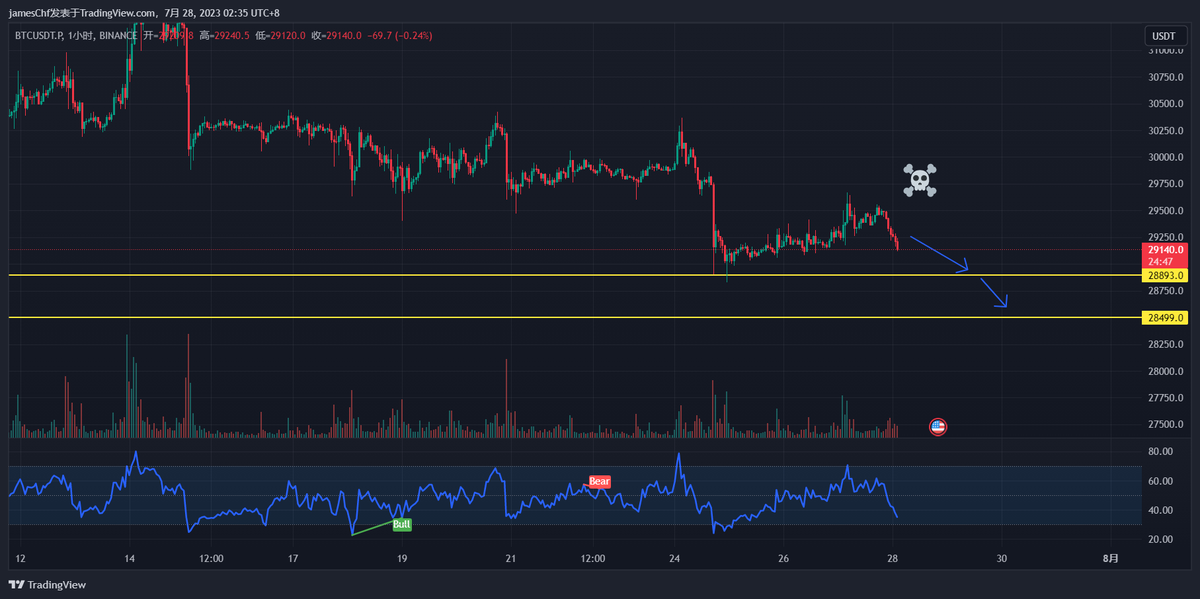Select the red Bear divergence label
This screenshot has height=599, width=1200.
pos(599,482)
